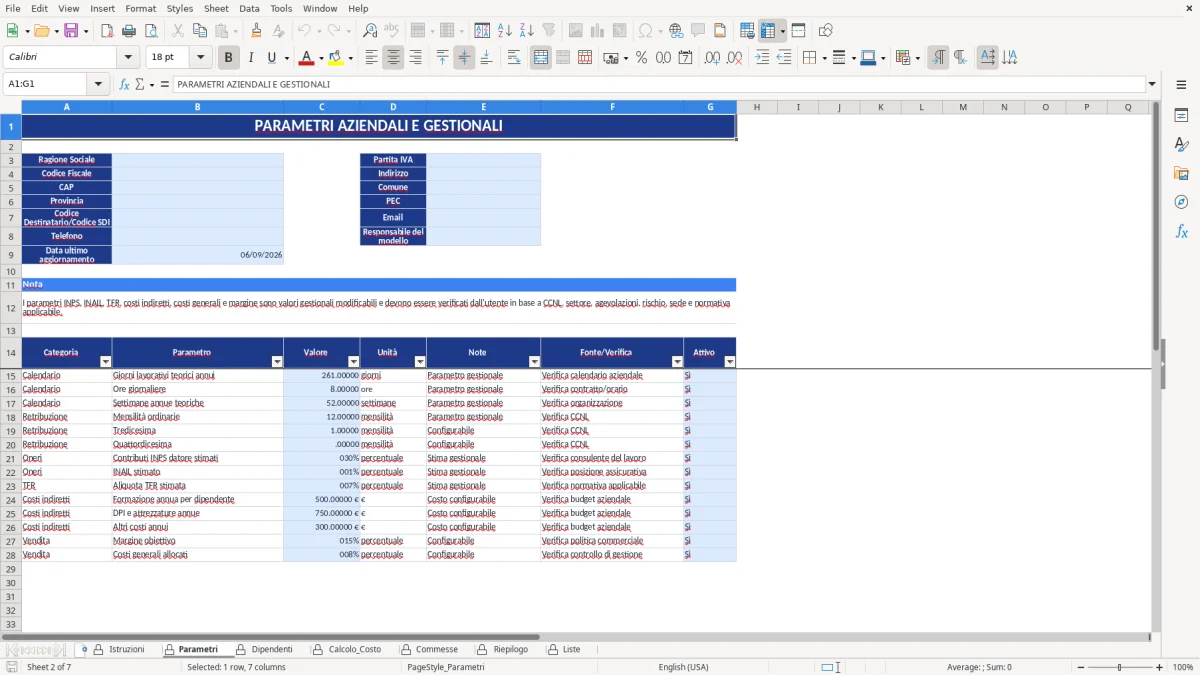This screenshot has height=675, width=1200.
Task: Click the Background Color yellow swatch button
Action: click(x=335, y=58)
